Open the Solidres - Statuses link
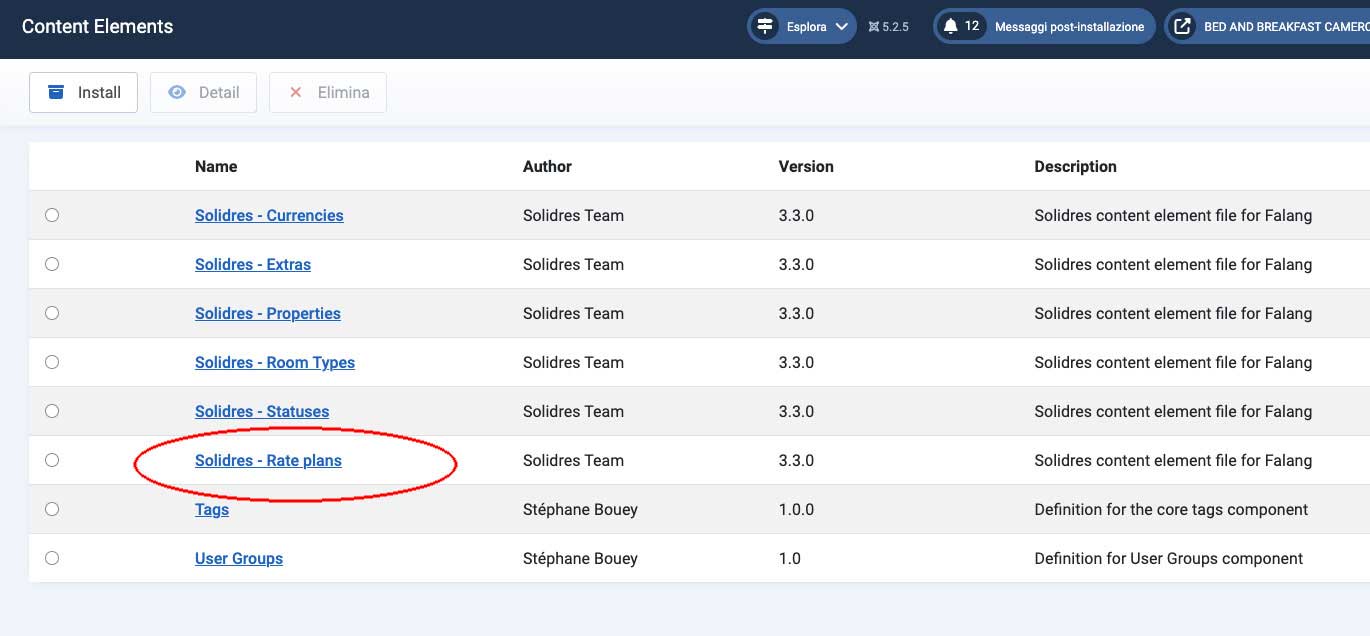 [x=261, y=411]
